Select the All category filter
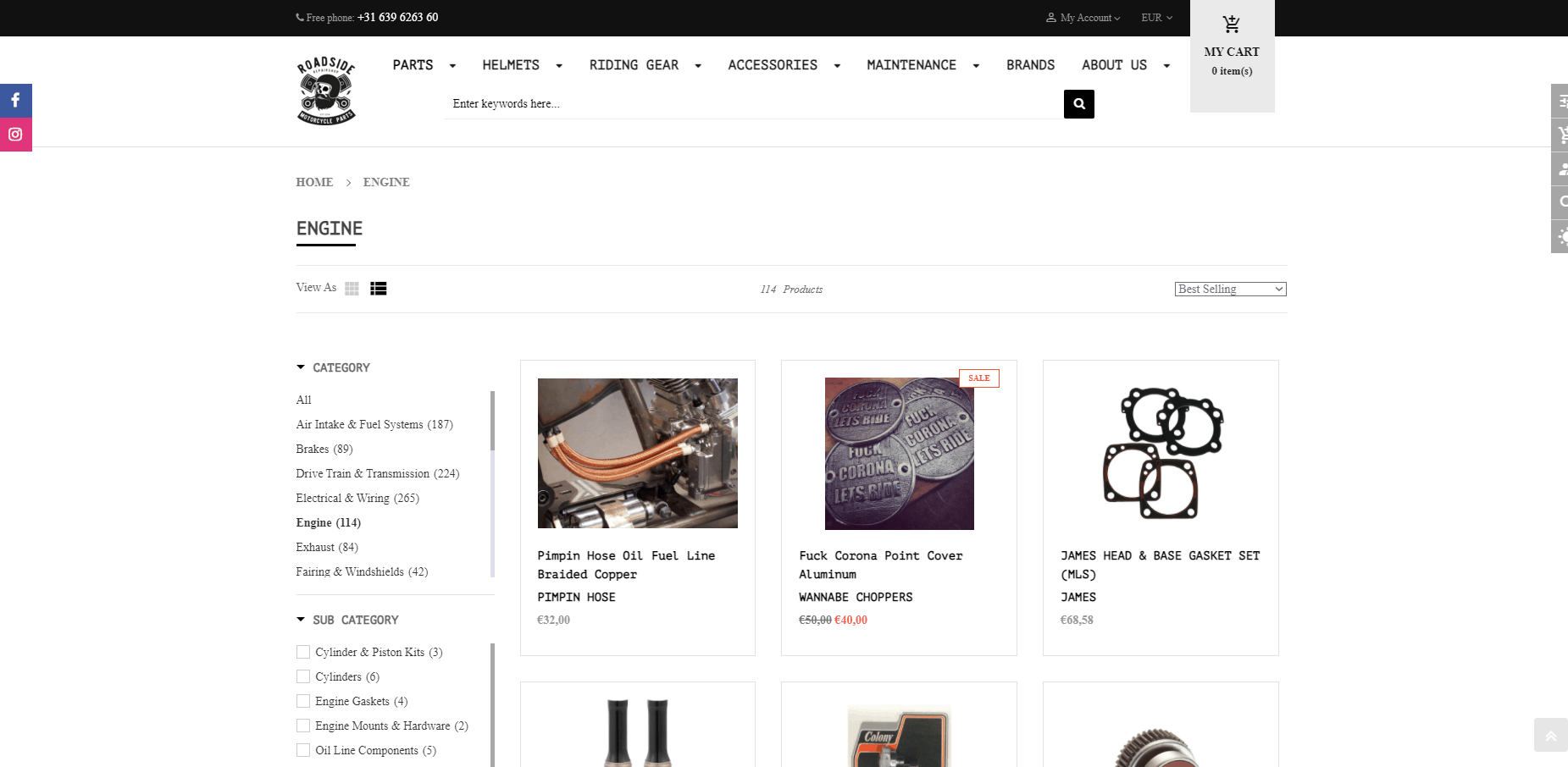This screenshot has width=1568, height=767. [303, 400]
